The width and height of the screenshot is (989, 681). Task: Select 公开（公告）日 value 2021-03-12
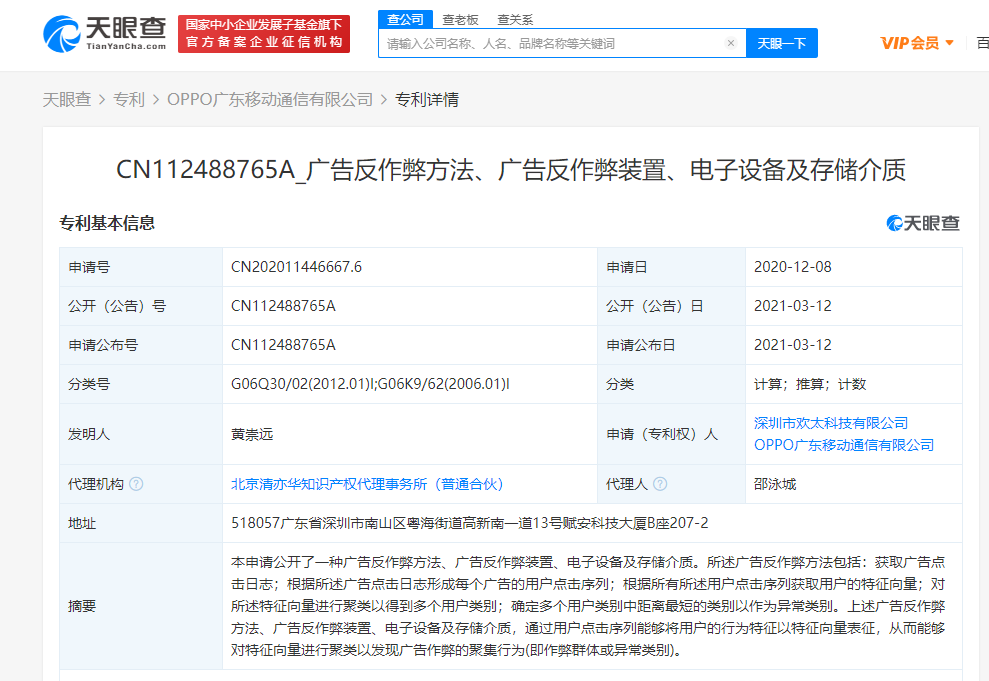(793, 306)
